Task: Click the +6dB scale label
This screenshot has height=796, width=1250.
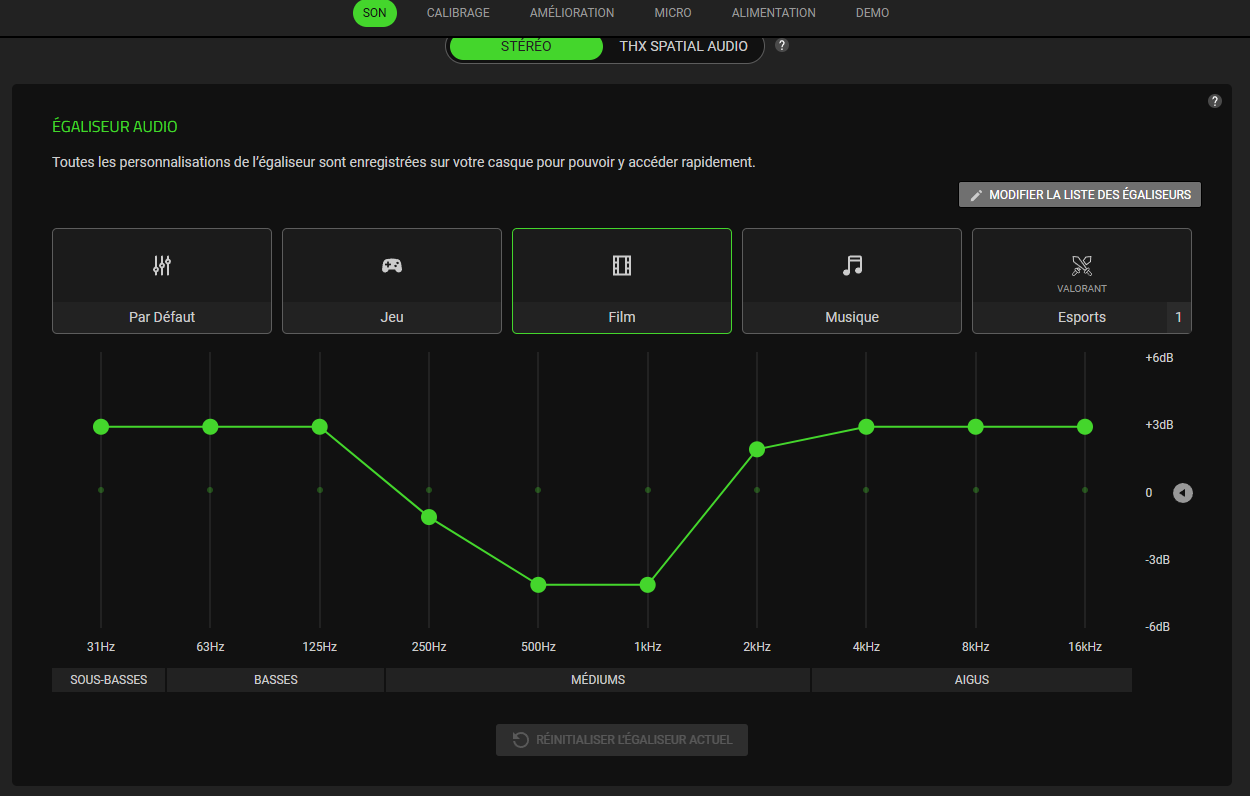Action: (x=1159, y=358)
